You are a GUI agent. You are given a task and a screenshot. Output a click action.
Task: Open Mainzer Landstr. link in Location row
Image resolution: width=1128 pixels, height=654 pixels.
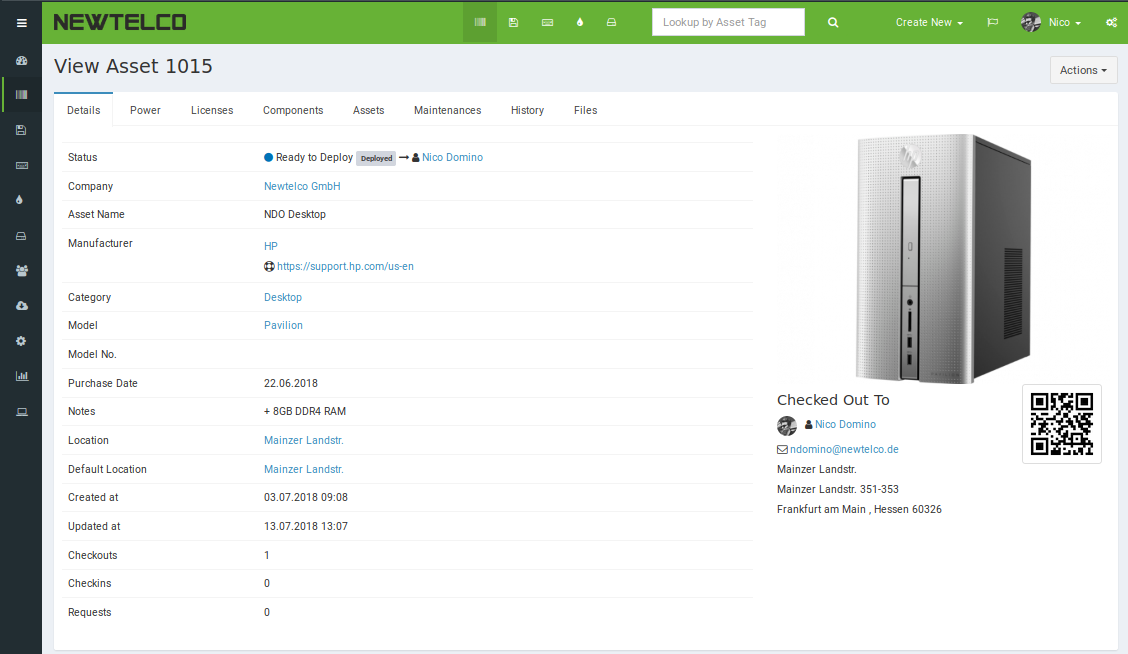(304, 440)
